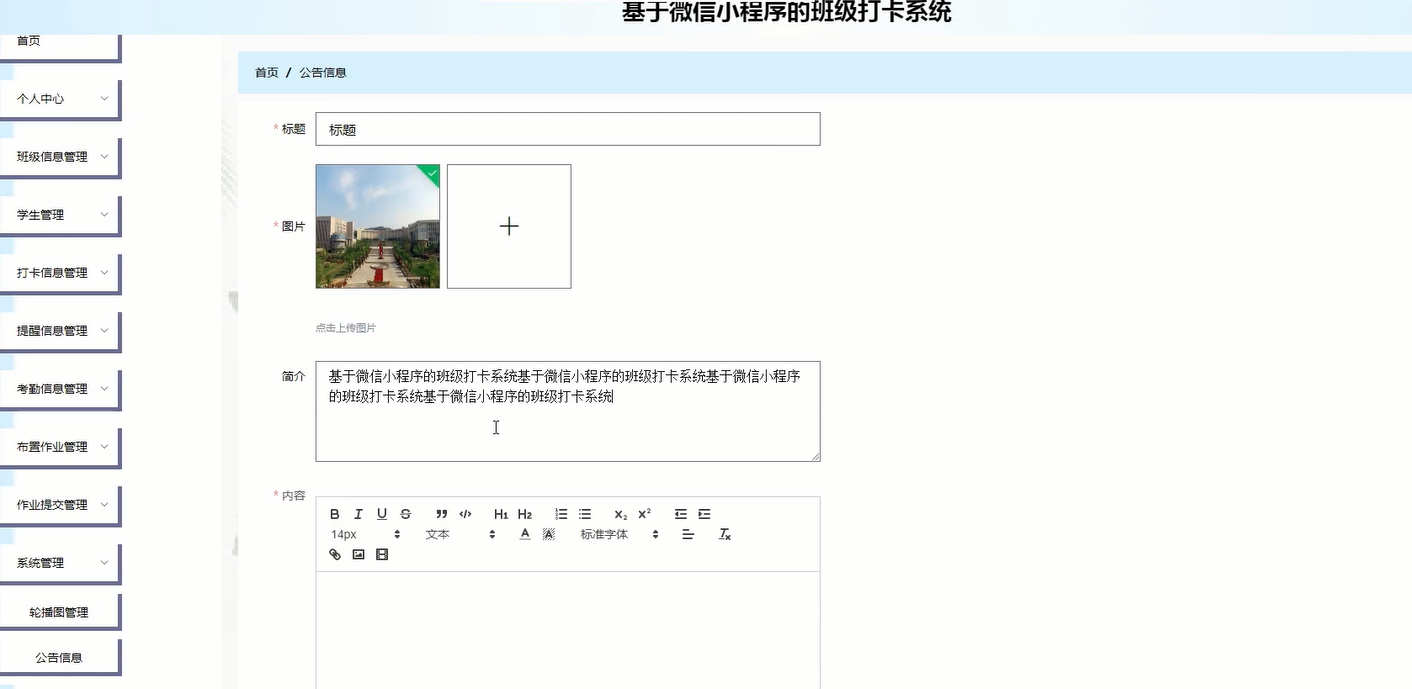Go to 首页 in the sidebar
This screenshot has height=689, width=1412.
point(60,42)
